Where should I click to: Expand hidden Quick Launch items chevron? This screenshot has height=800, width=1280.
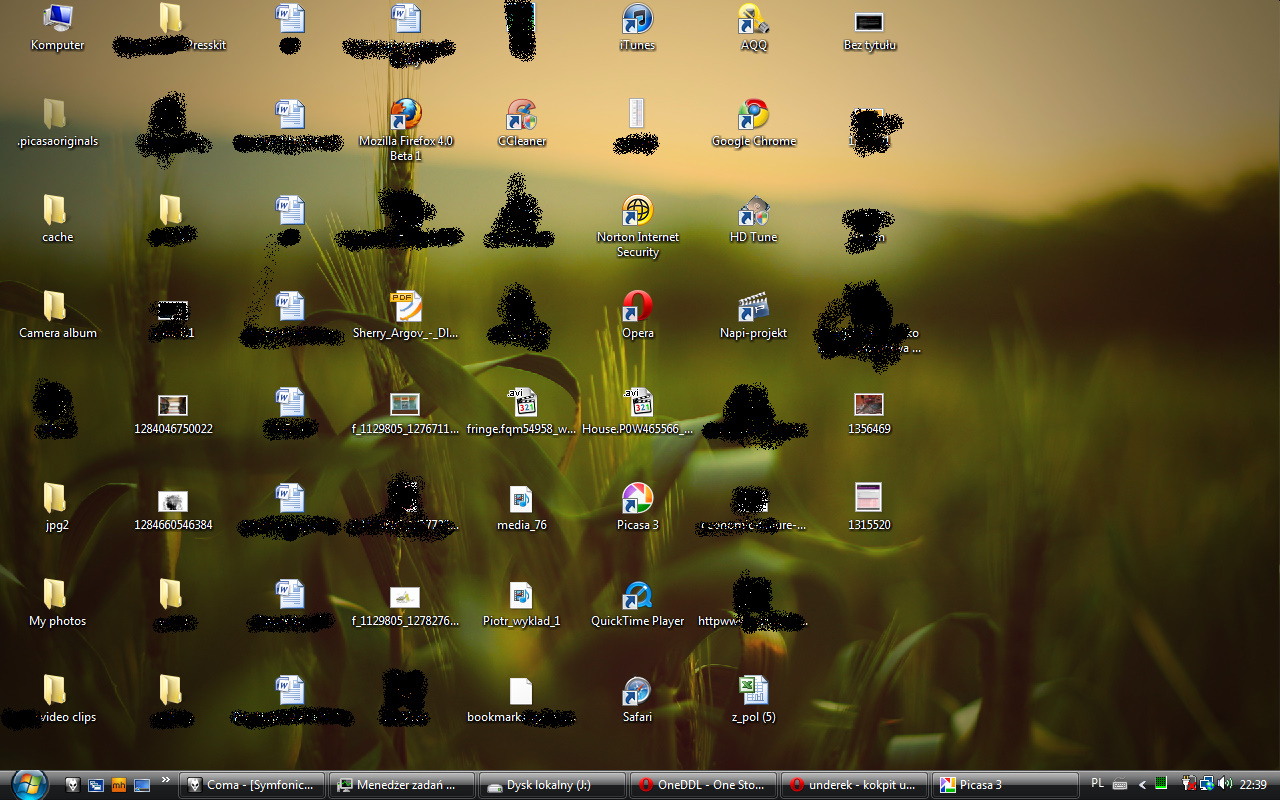coord(166,781)
